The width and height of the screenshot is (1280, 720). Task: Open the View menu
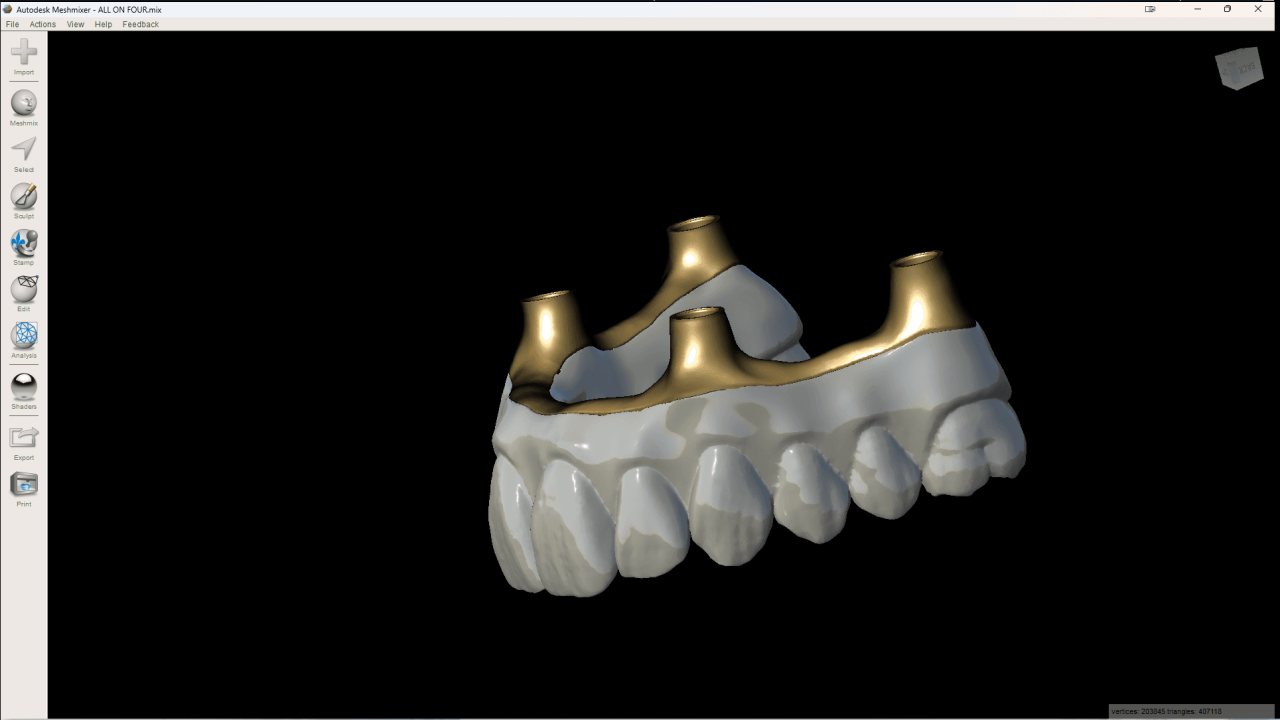point(76,24)
